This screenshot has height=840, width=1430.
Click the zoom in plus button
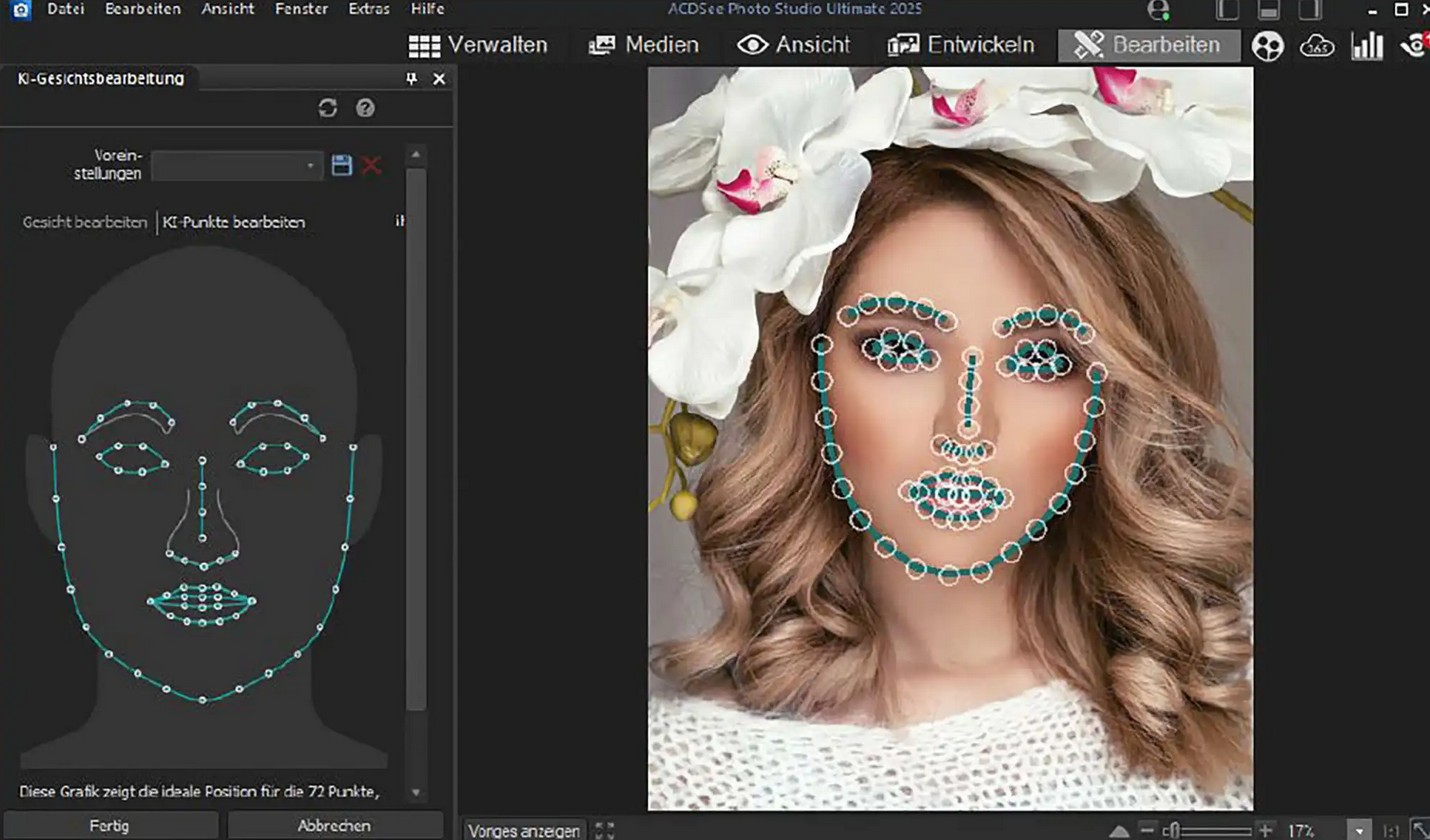pyautogui.click(x=1266, y=830)
